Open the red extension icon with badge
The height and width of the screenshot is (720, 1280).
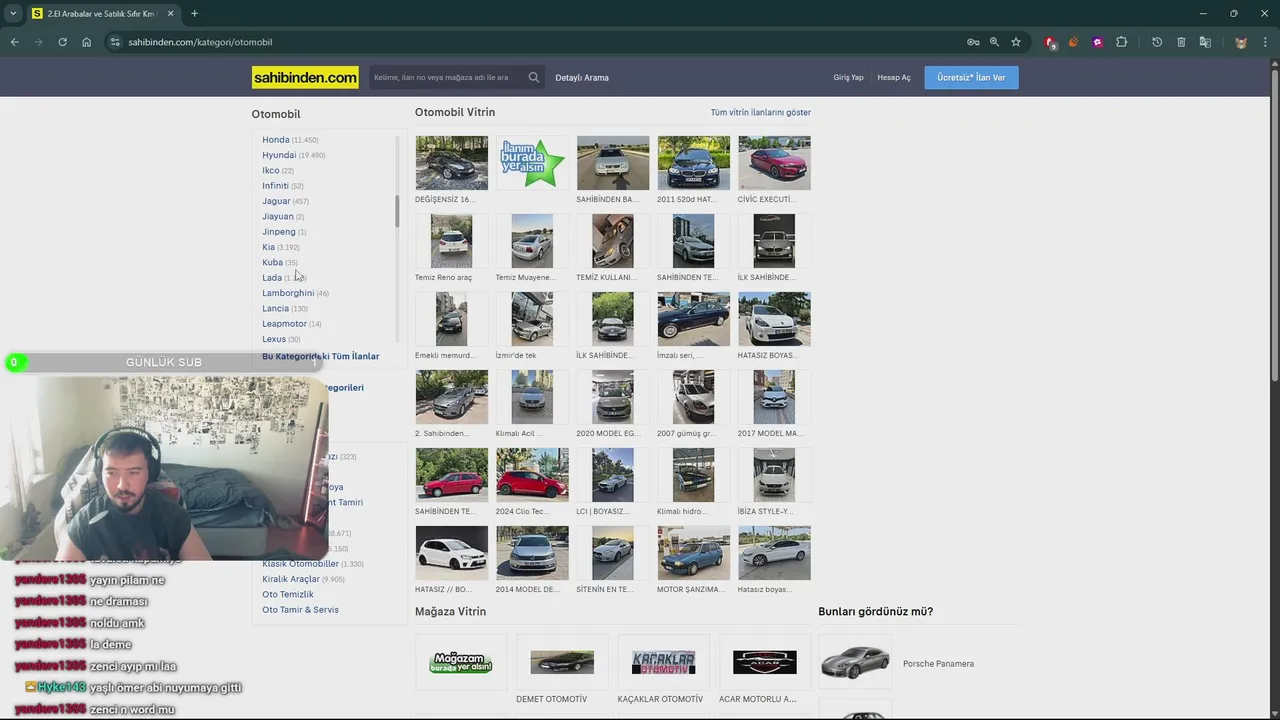[1050, 42]
